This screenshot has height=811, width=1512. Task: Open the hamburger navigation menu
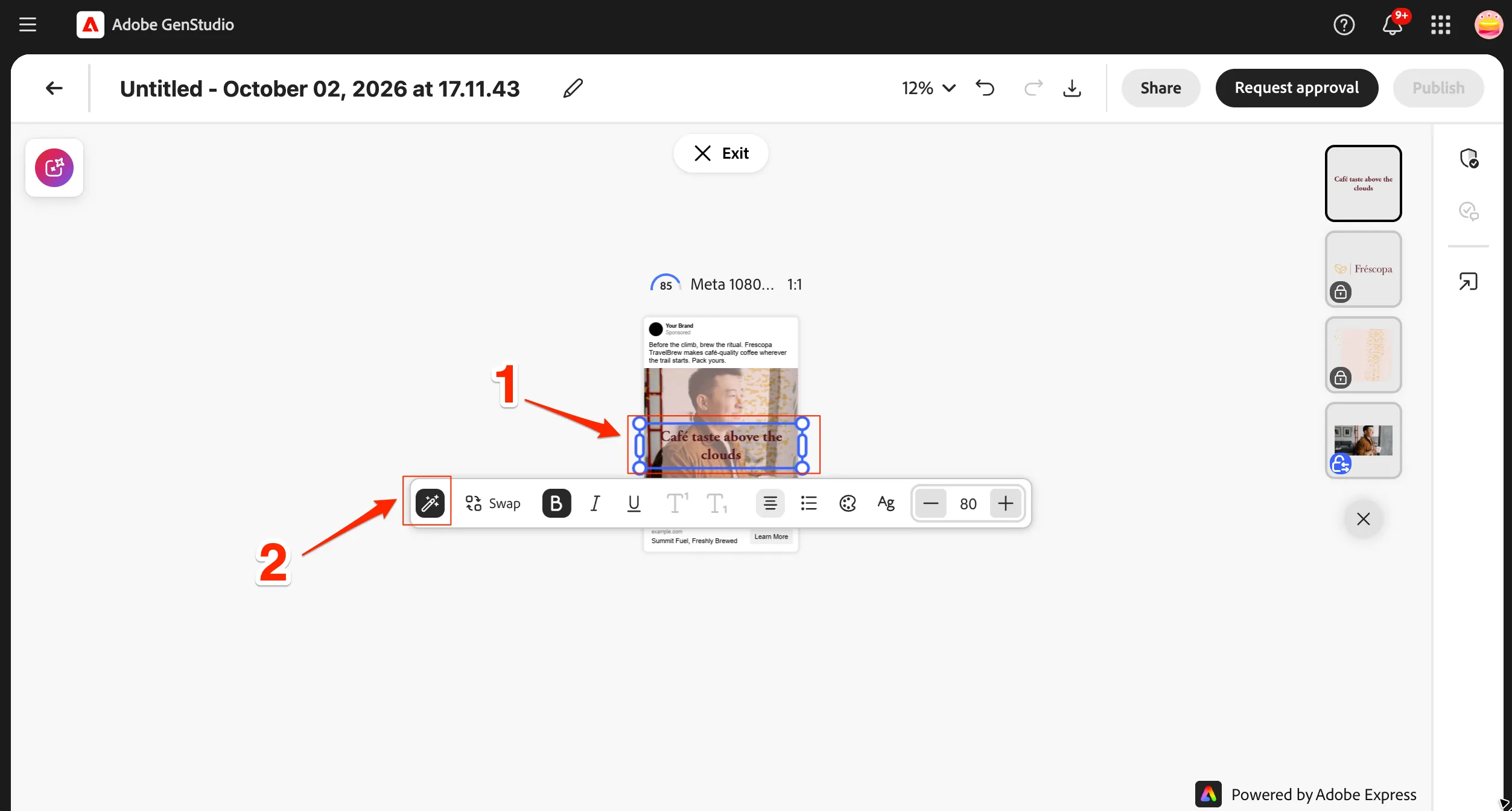(28, 25)
